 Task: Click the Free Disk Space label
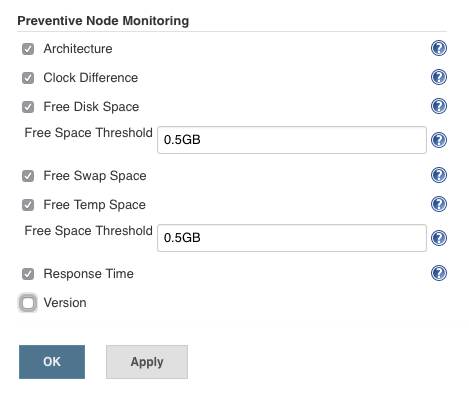[91, 107]
